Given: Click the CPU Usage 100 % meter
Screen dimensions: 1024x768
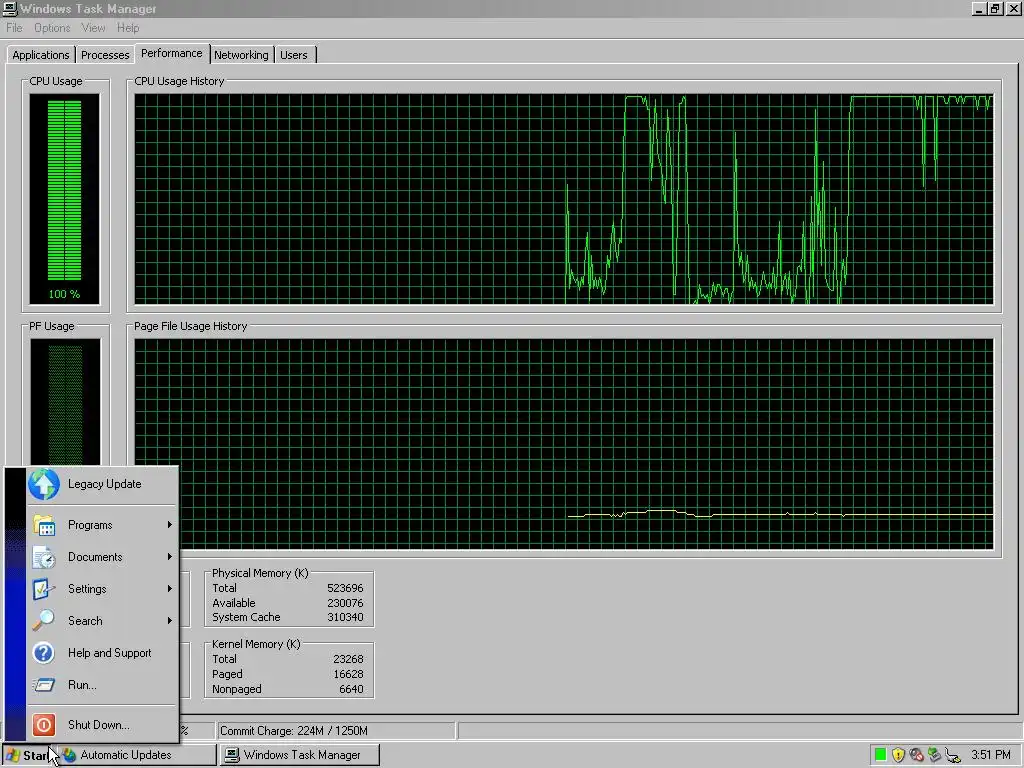Looking at the screenshot, I should click(64, 199).
